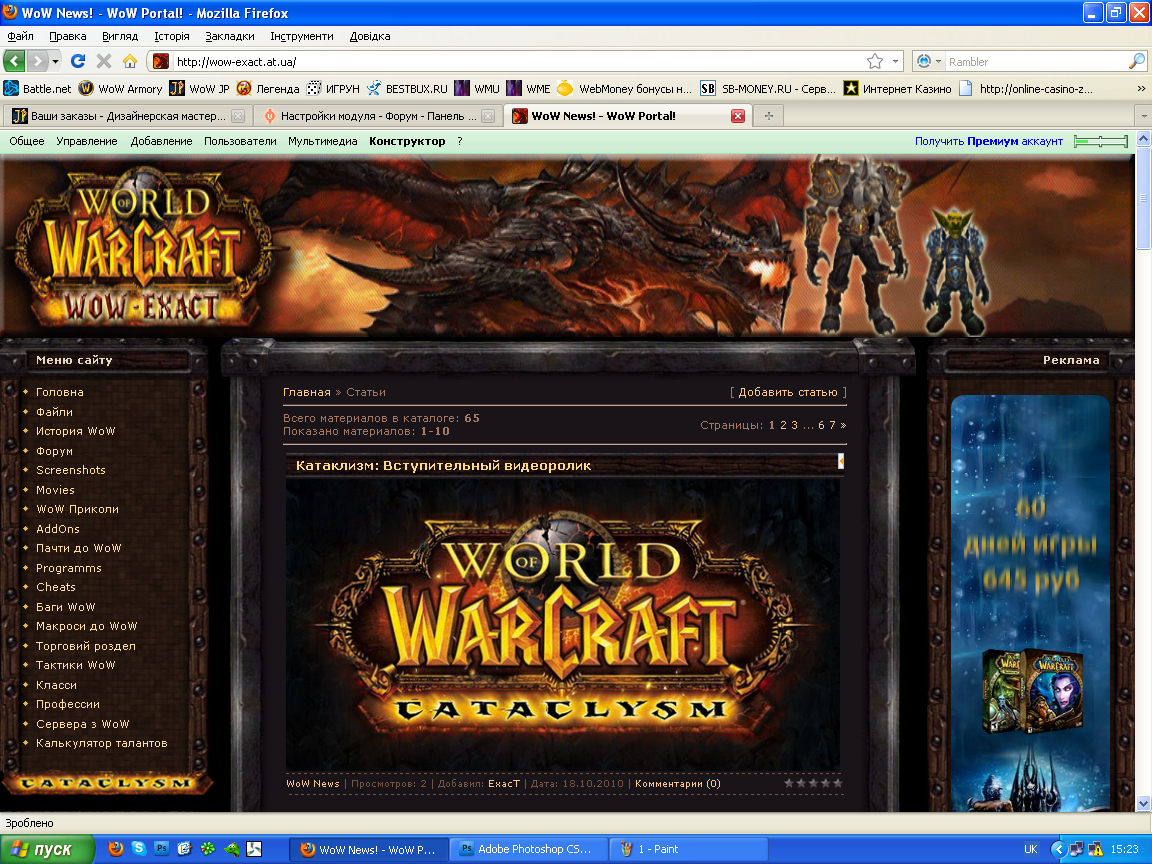Open the Cataclysm video thumbnail

(x=563, y=624)
